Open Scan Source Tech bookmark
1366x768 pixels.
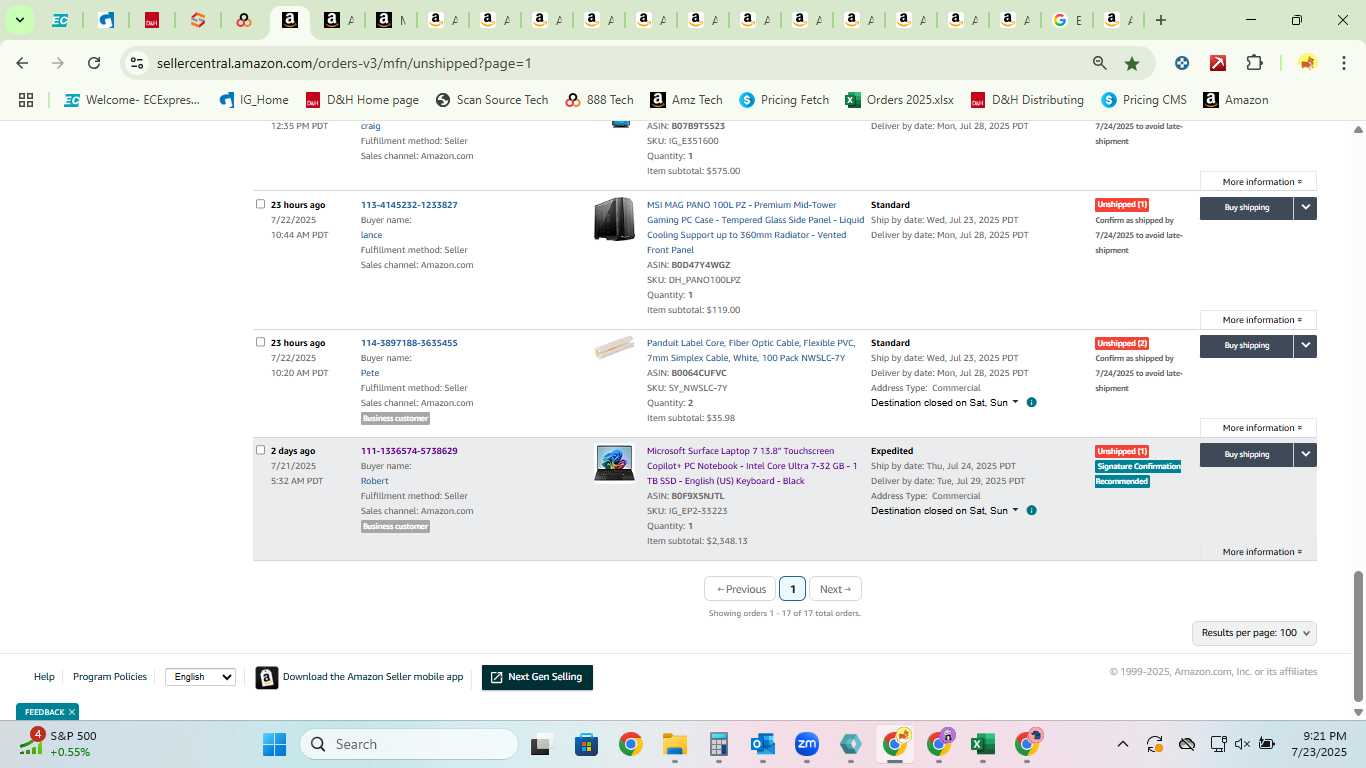coord(492,100)
